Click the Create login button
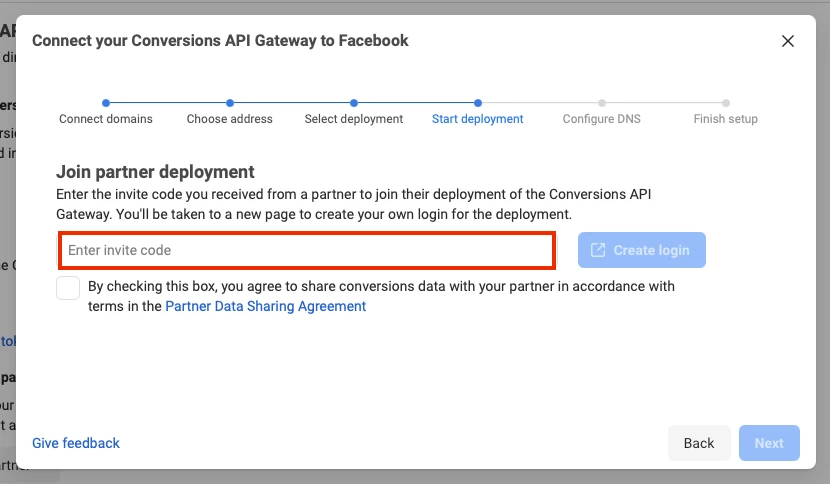 (642, 250)
